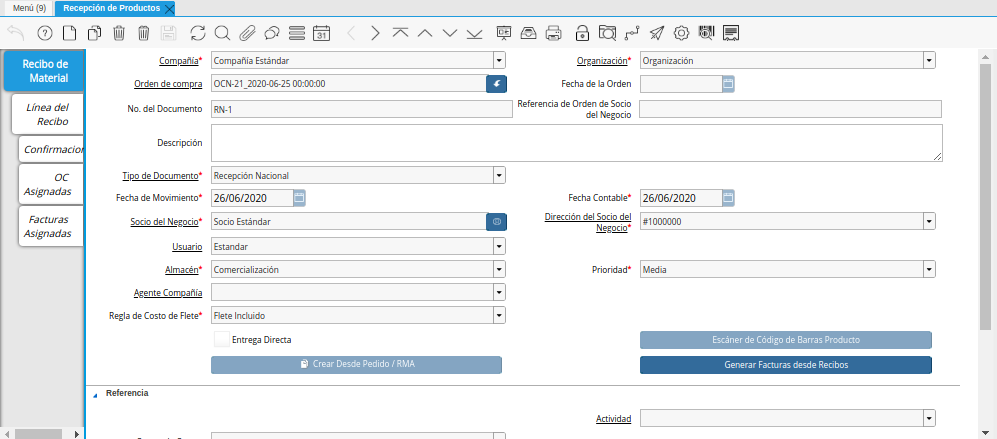Open the Fecha de Movimiento calendar picker
997x439 pixels.
point(299,198)
